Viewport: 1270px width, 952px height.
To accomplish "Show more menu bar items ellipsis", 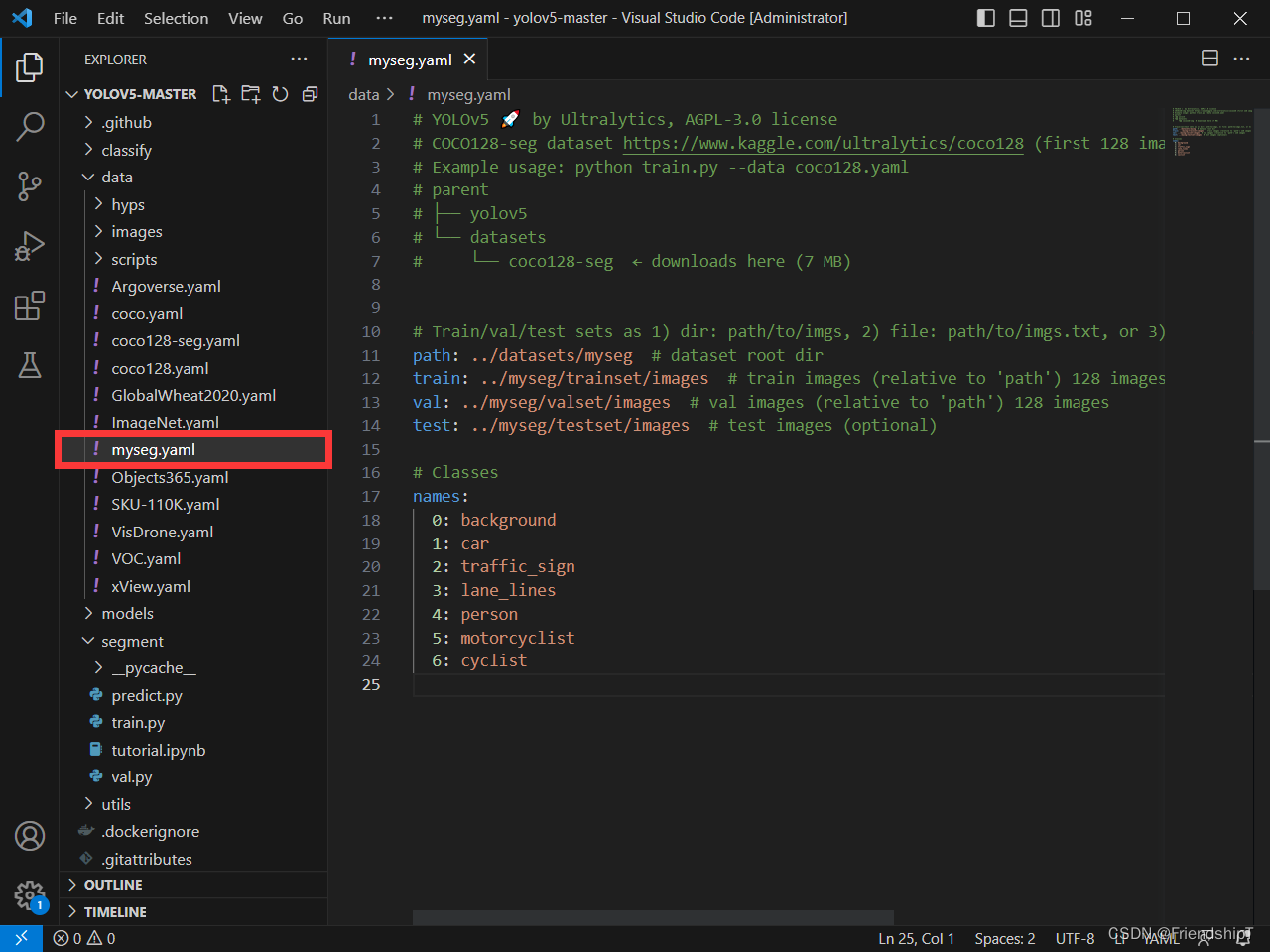I will (385, 18).
